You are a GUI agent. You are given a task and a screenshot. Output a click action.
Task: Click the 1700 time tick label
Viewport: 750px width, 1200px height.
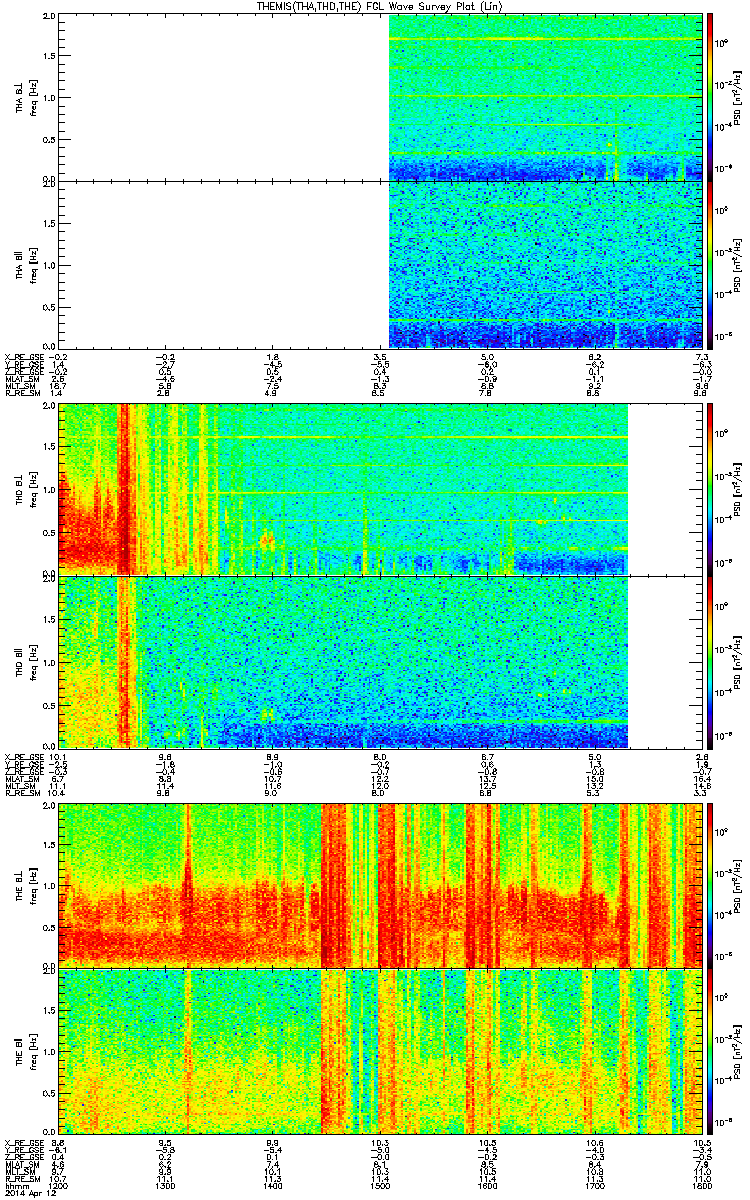coord(595,1186)
